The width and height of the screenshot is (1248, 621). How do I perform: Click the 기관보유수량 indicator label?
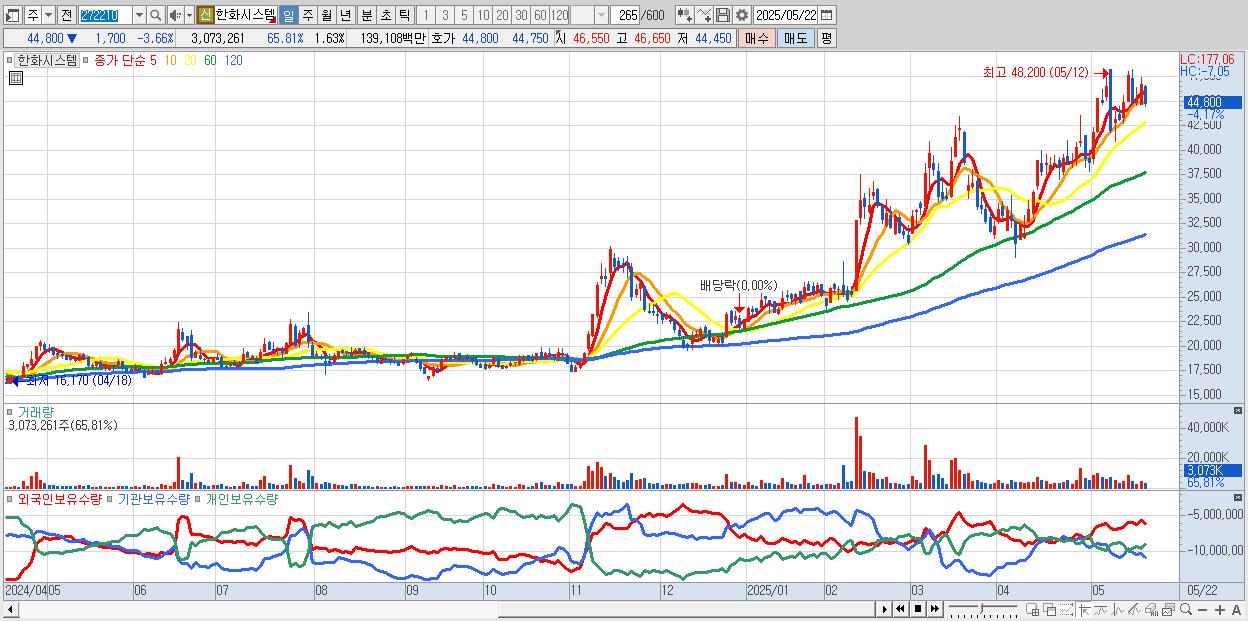[155, 498]
